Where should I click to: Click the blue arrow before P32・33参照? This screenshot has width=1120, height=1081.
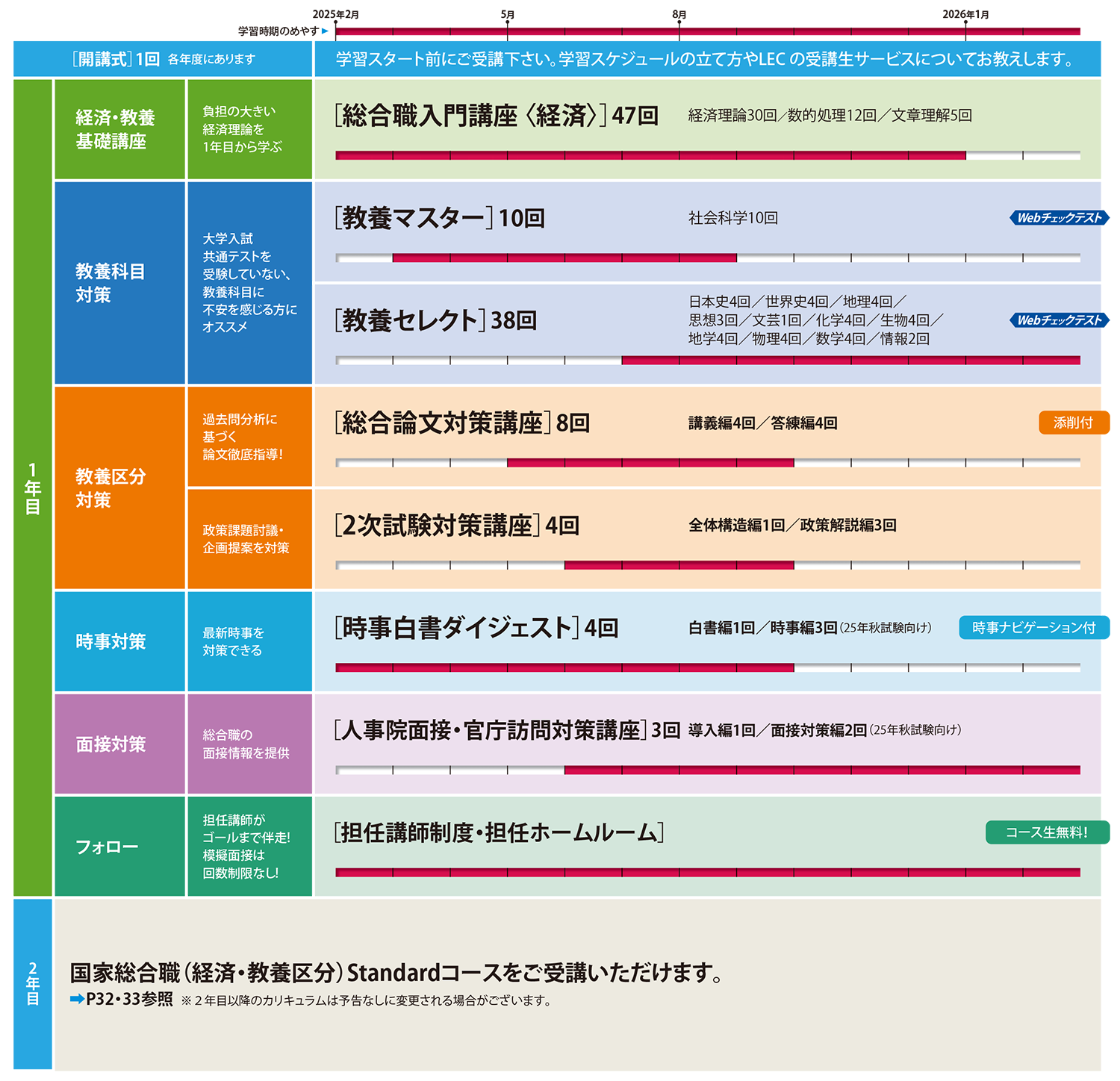click(77, 999)
